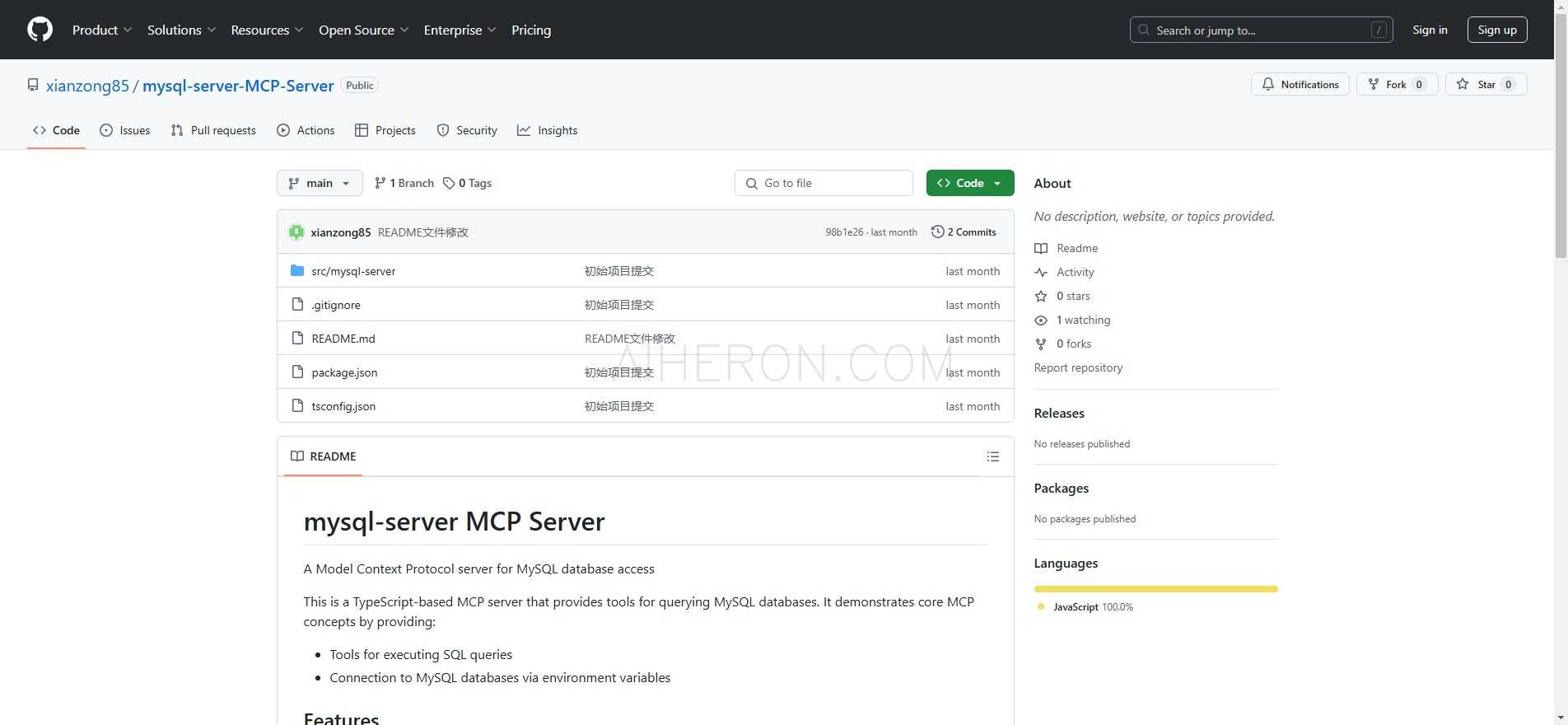
Task: Open the xianzong85 owner link
Action: (x=87, y=86)
